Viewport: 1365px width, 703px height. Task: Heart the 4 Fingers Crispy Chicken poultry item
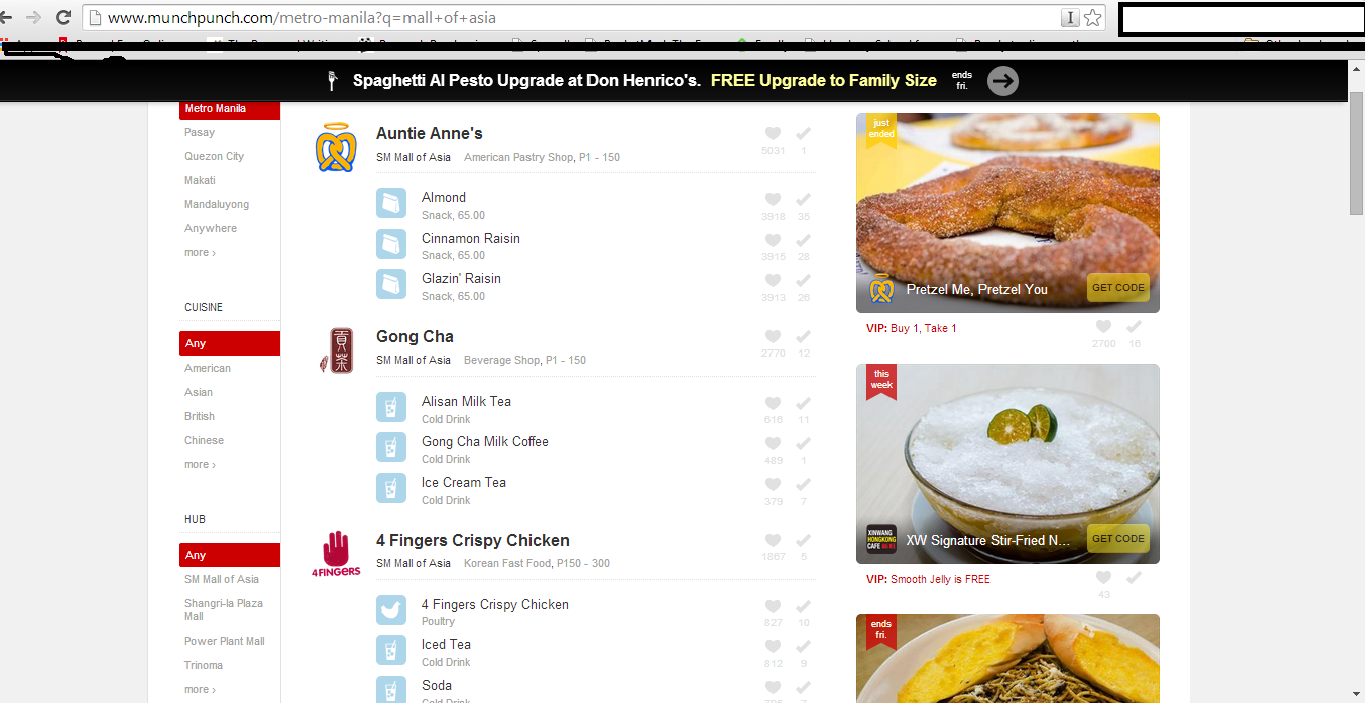(773, 607)
